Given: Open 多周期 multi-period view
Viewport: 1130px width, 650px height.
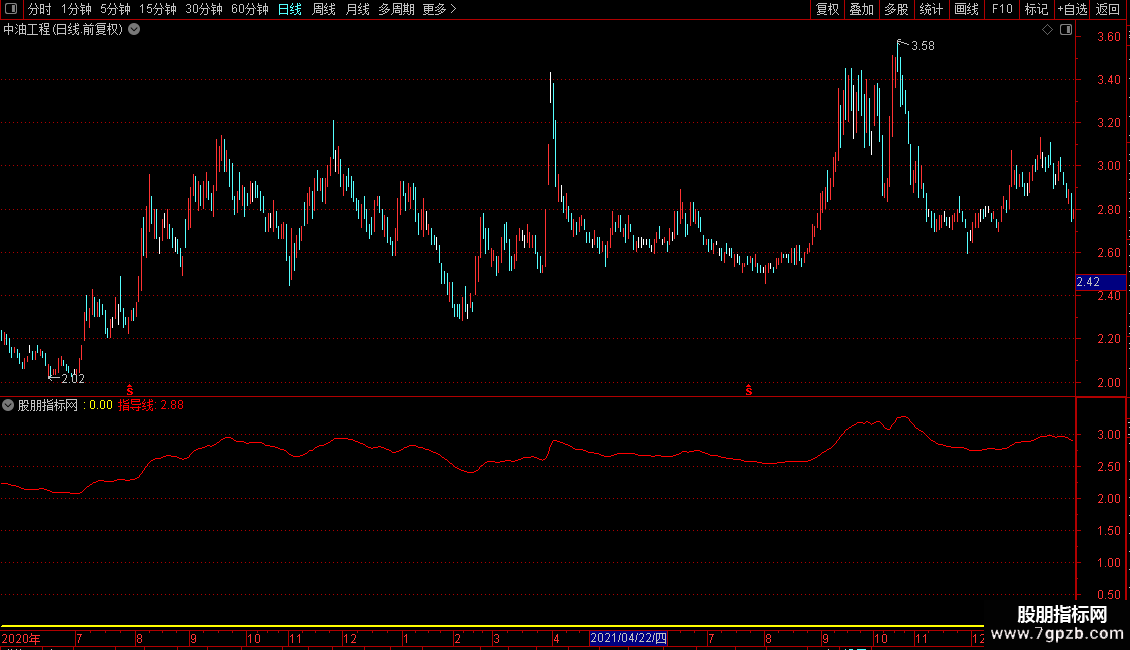Looking at the screenshot, I should tap(396, 9).
